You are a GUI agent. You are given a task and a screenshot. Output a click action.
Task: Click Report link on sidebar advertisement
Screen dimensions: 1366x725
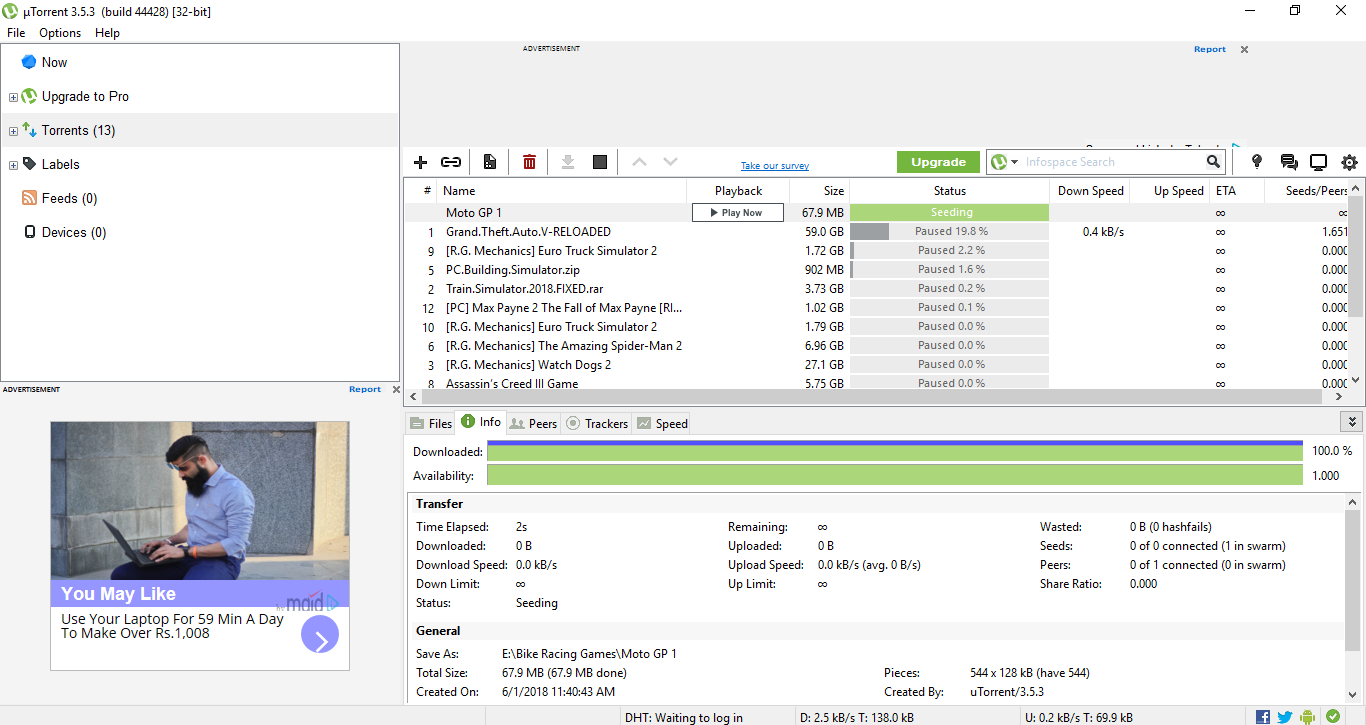point(365,389)
